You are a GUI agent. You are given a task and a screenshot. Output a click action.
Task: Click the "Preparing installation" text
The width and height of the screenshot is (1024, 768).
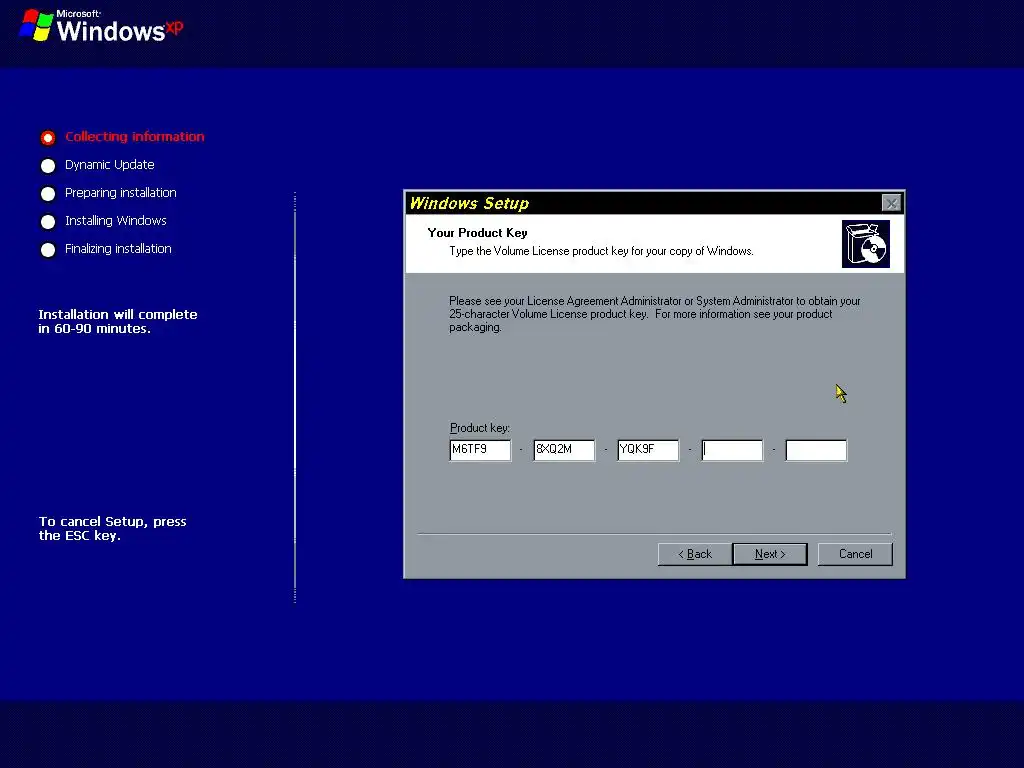pyautogui.click(x=121, y=193)
